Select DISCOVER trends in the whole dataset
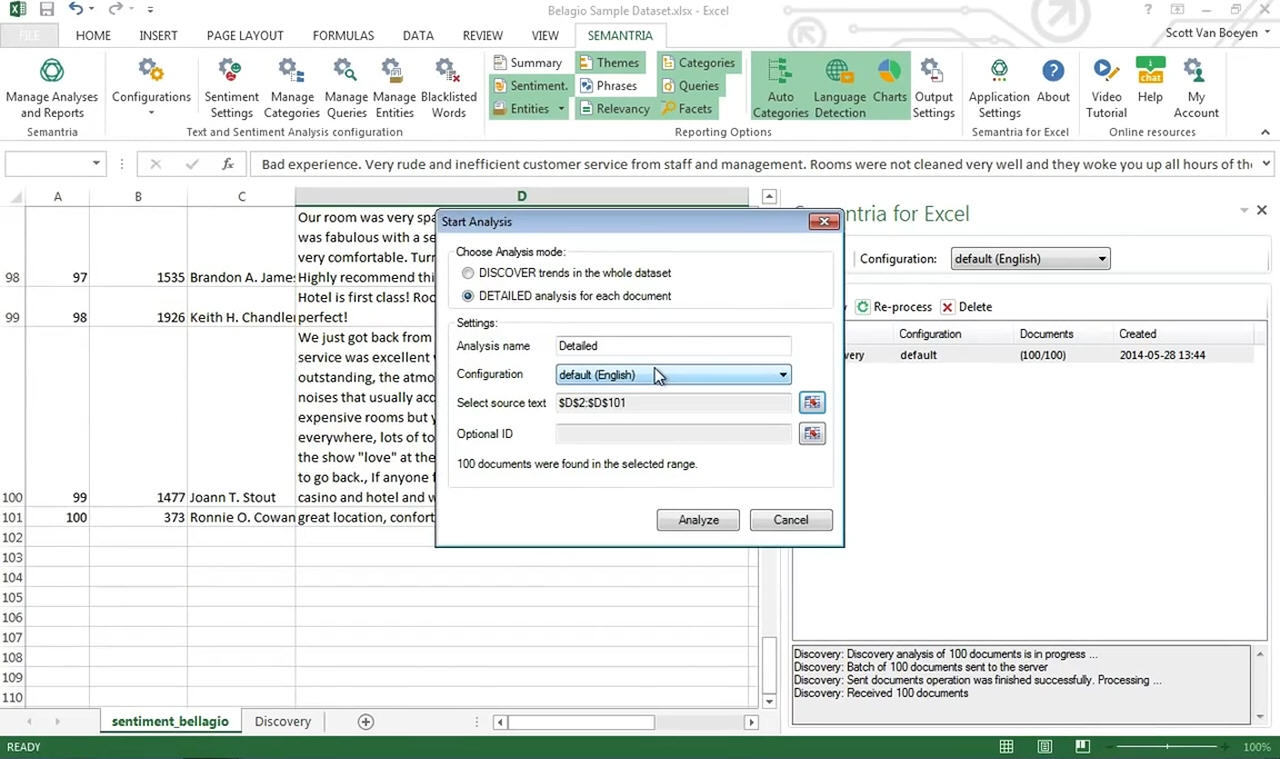Image resolution: width=1280 pixels, height=759 pixels. 566,273
